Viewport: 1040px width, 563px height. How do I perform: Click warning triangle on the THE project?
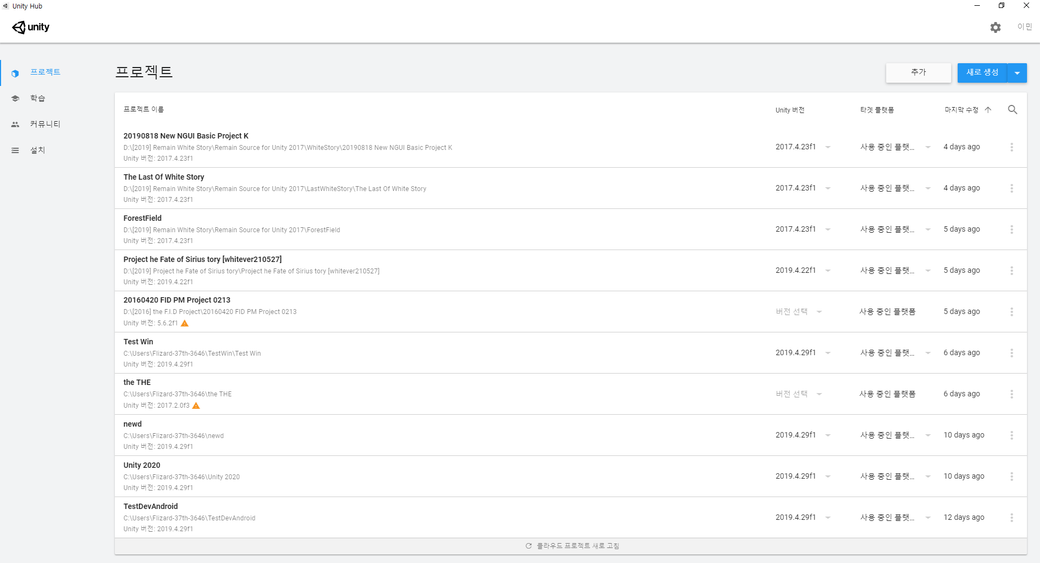click(x=196, y=406)
